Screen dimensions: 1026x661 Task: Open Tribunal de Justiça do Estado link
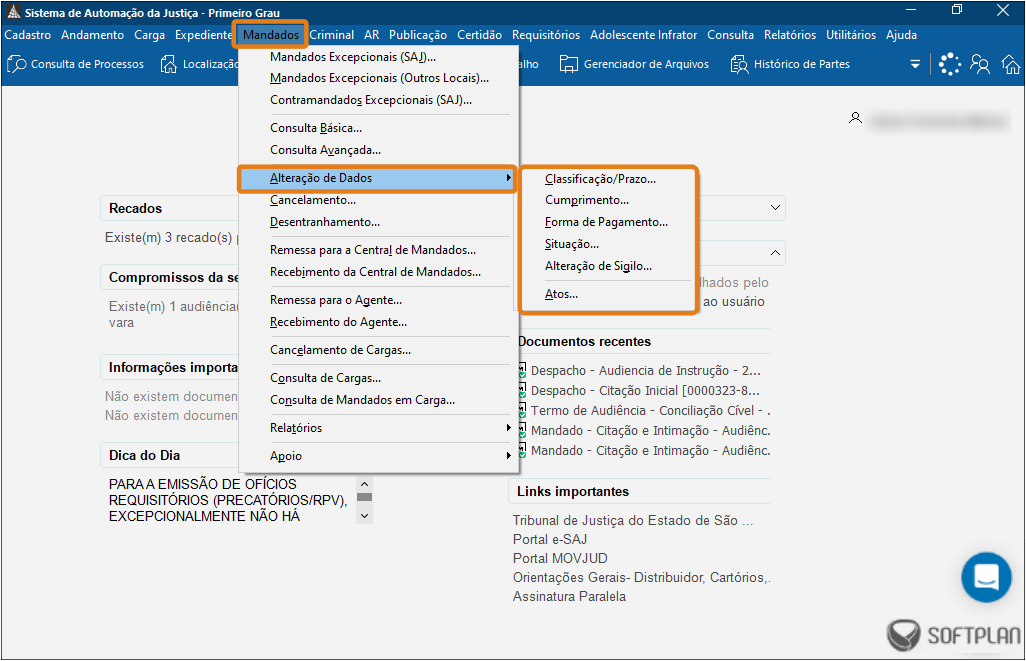click(x=633, y=521)
